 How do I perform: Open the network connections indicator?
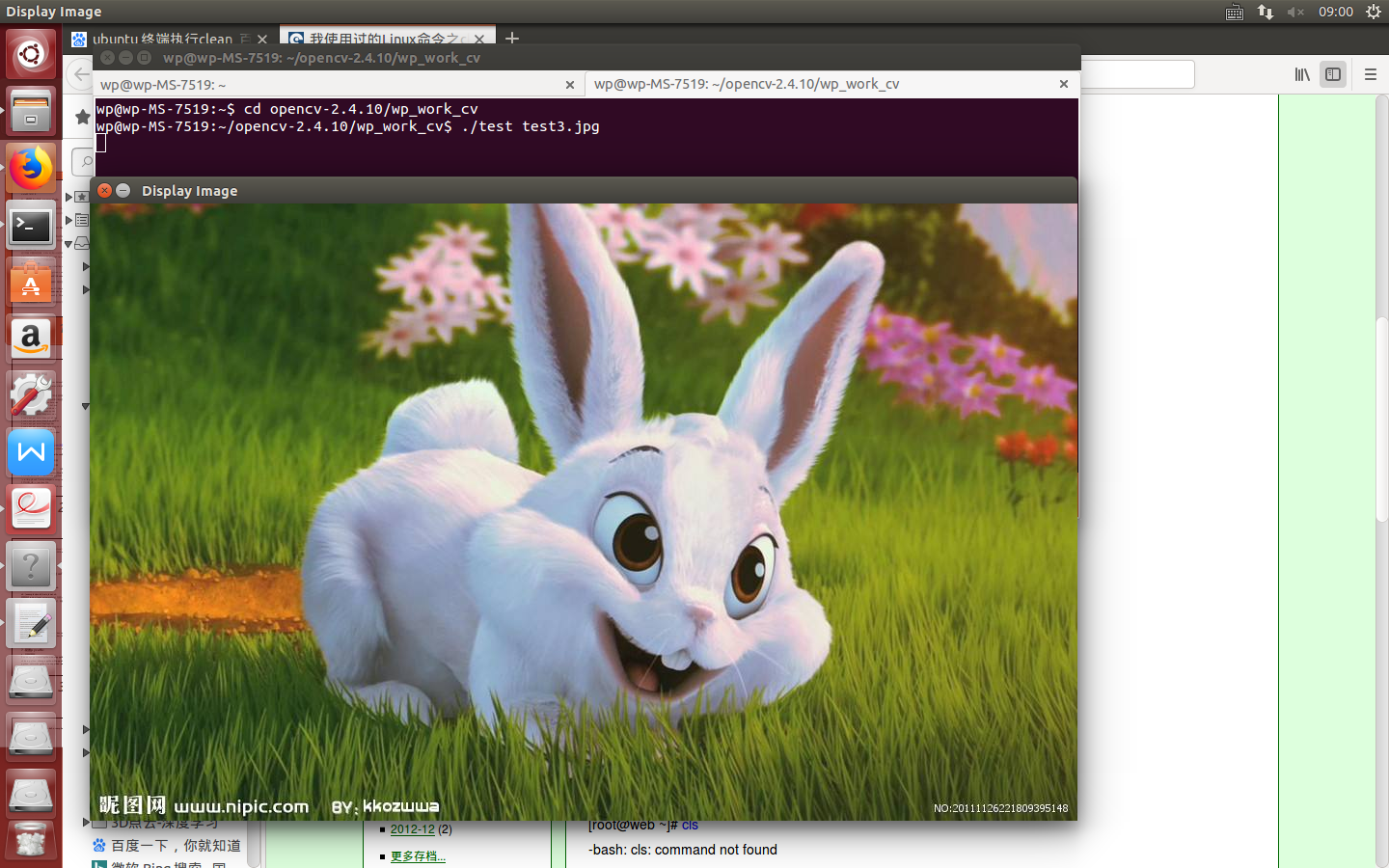tap(1266, 12)
